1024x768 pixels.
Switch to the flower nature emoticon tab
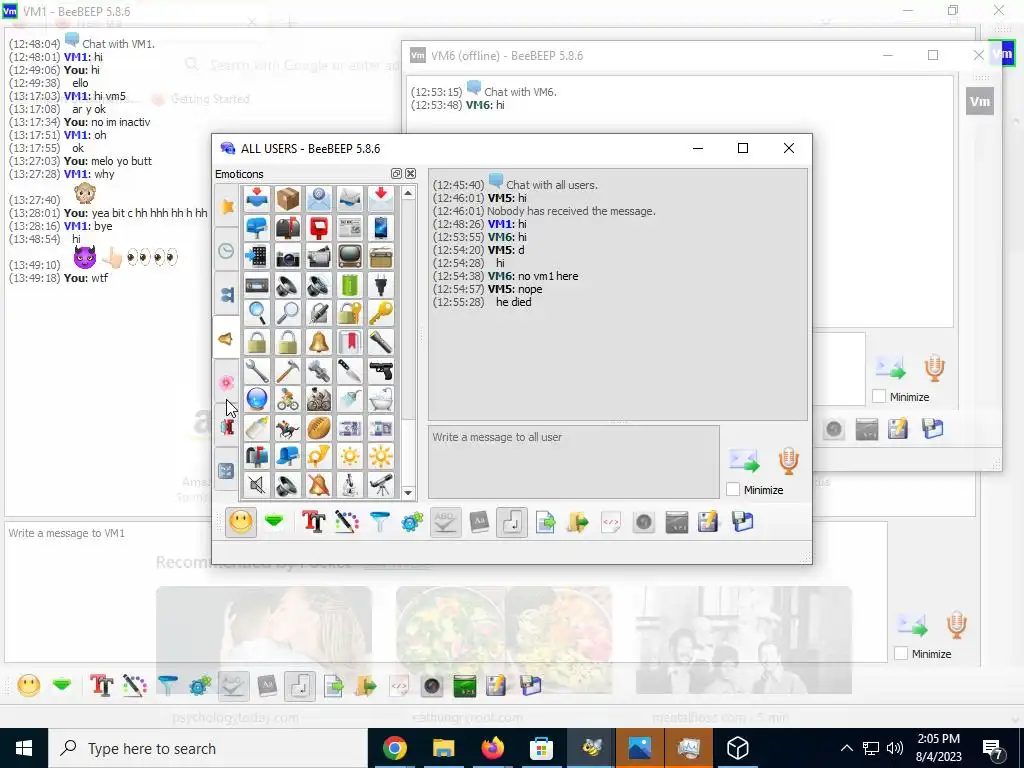[227, 382]
